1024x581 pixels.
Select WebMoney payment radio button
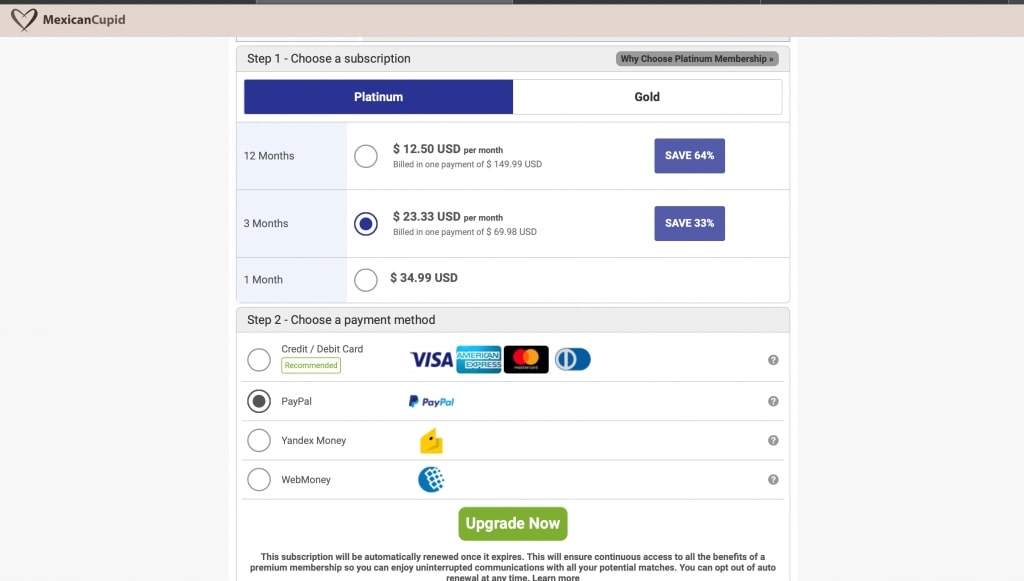point(259,480)
